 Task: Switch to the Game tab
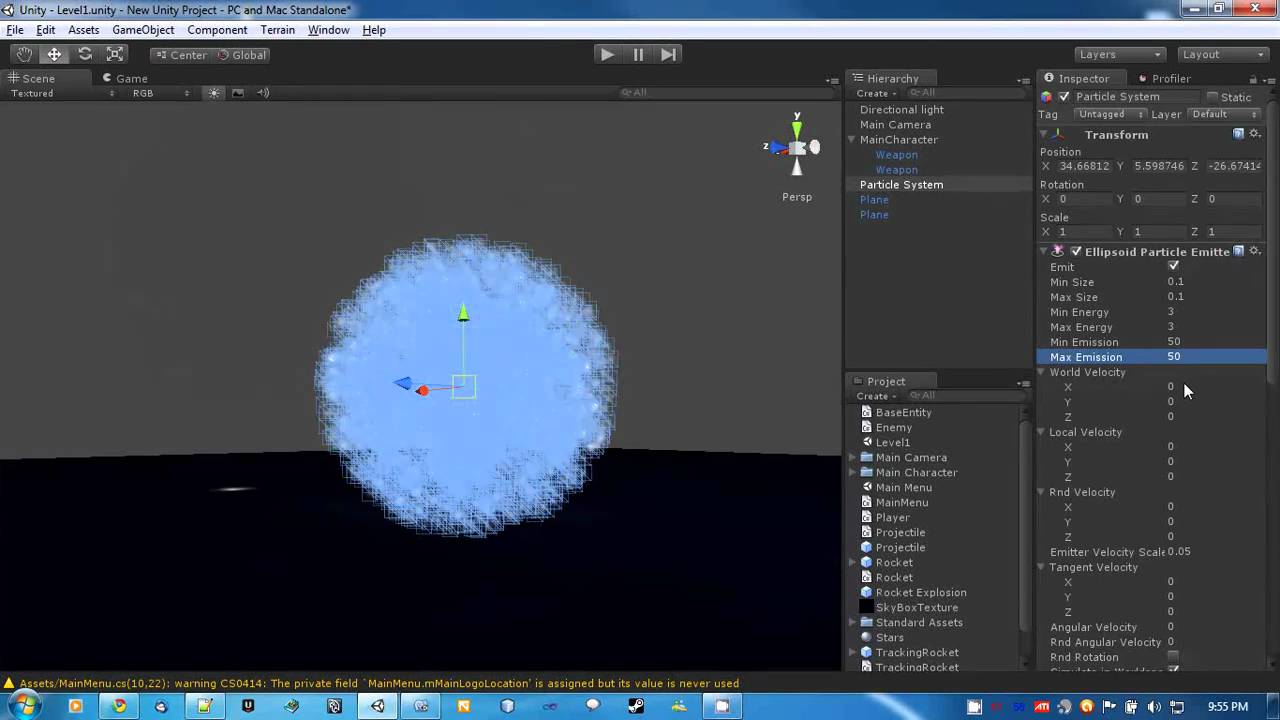click(x=124, y=78)
